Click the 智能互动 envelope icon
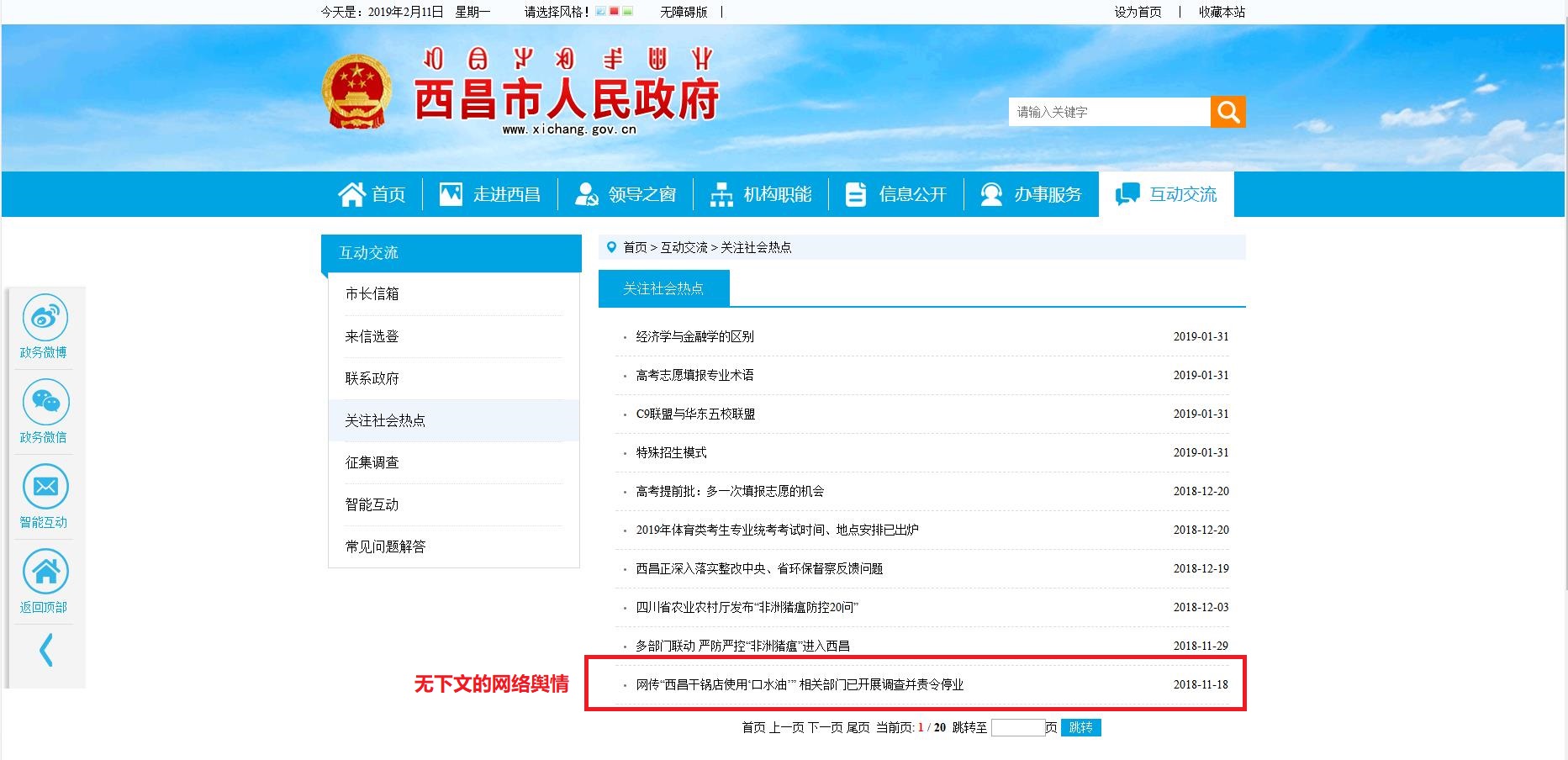Screen dimensions: 1568x760 (x=45, y=487)
